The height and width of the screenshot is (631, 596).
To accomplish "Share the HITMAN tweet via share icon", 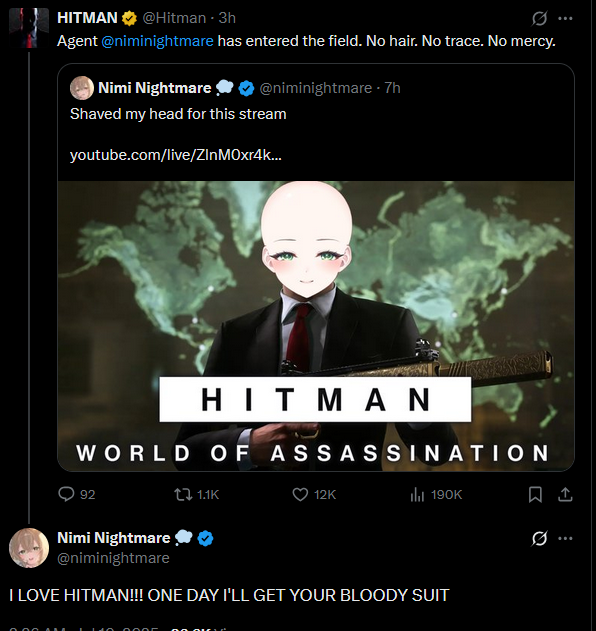I will [x=565, y=494].
